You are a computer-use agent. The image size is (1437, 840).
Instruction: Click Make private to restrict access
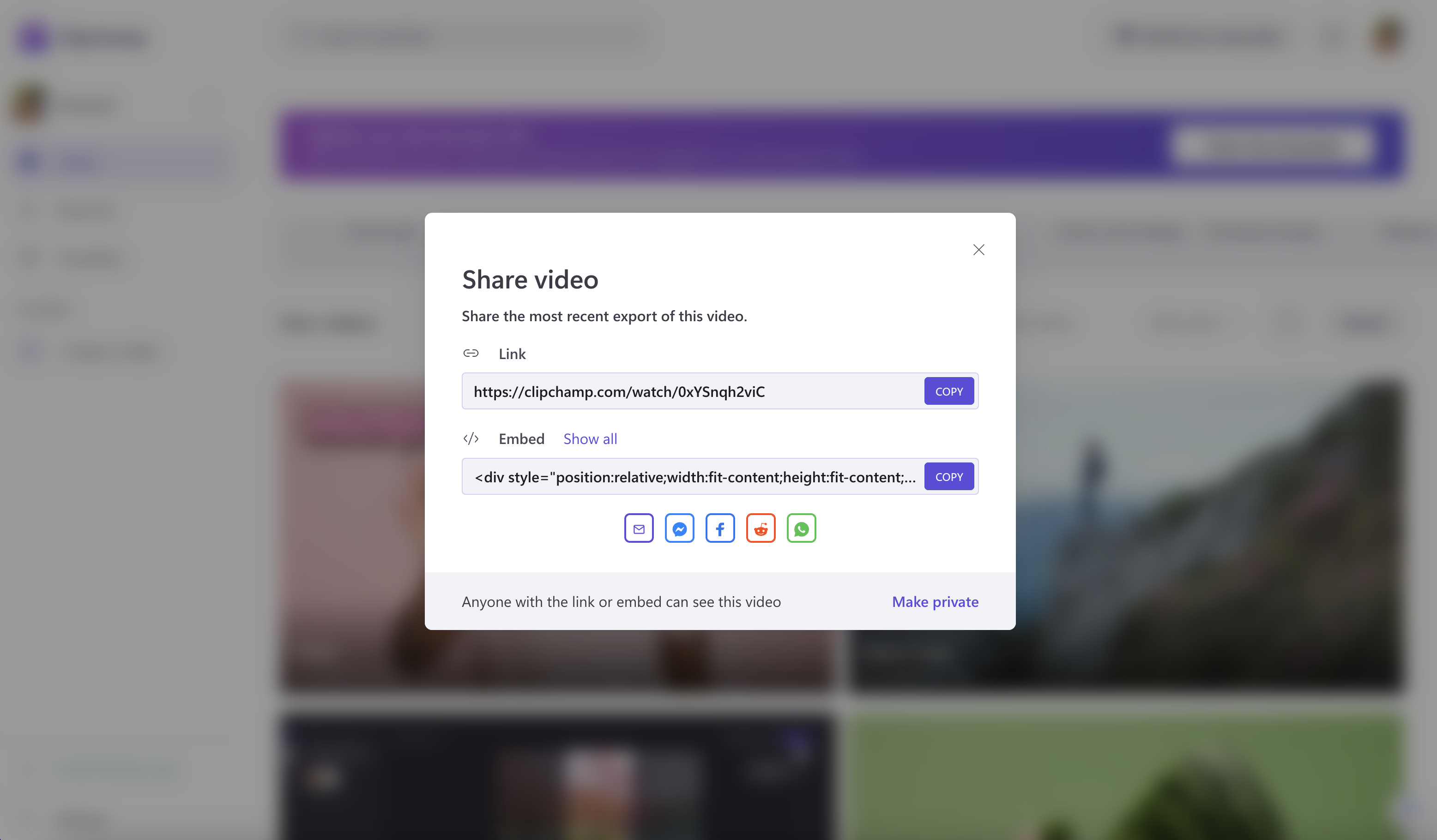click(935, 601)
